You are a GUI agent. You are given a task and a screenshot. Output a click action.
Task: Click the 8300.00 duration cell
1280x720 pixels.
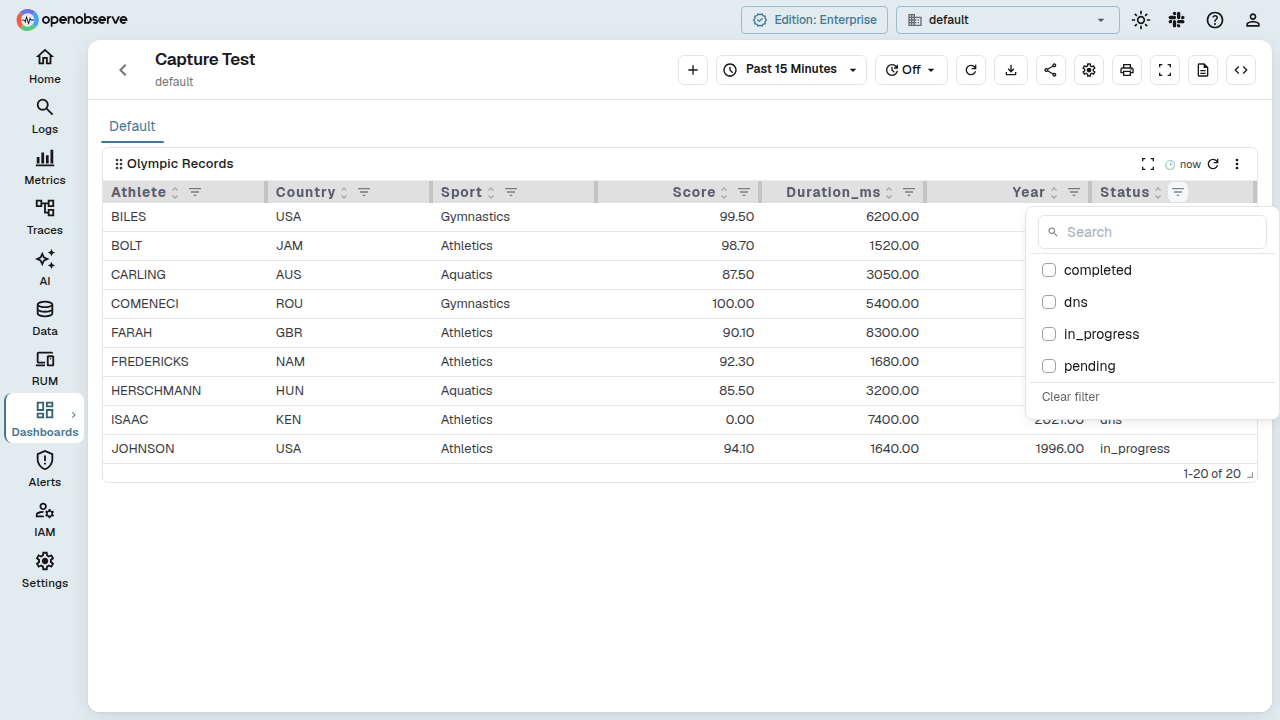point(844,333)
